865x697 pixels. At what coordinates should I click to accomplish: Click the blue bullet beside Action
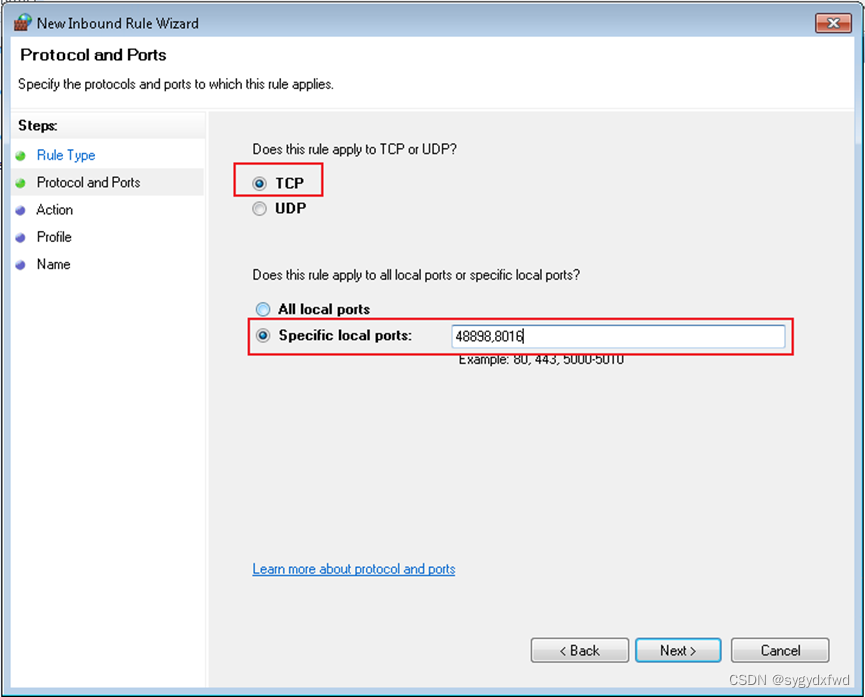click(x=21, y=210)
